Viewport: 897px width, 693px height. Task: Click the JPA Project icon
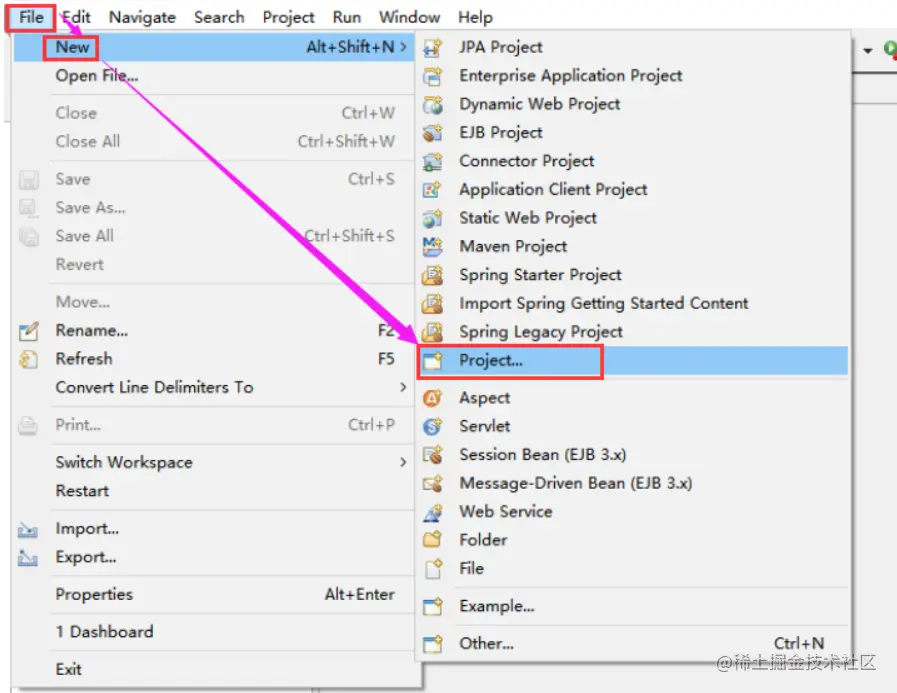click(x=432, y=47)
